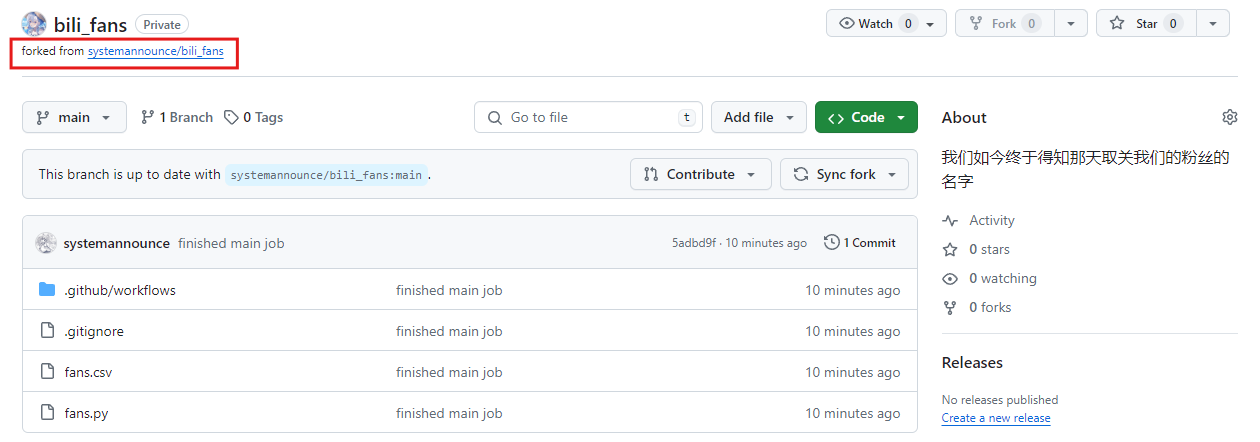Open the Add file dropdown

[759, 117]
